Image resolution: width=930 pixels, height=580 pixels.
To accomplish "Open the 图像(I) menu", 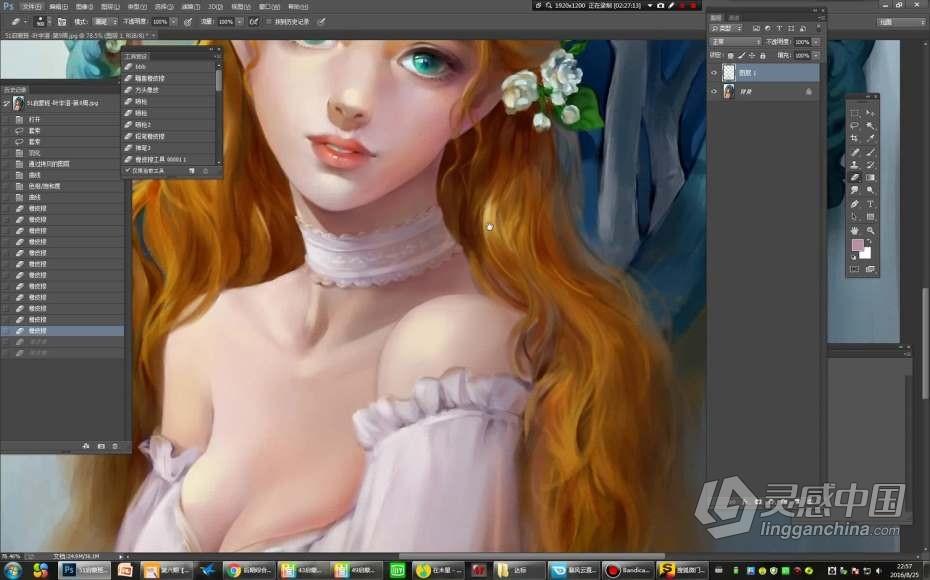I will (84, 7).
